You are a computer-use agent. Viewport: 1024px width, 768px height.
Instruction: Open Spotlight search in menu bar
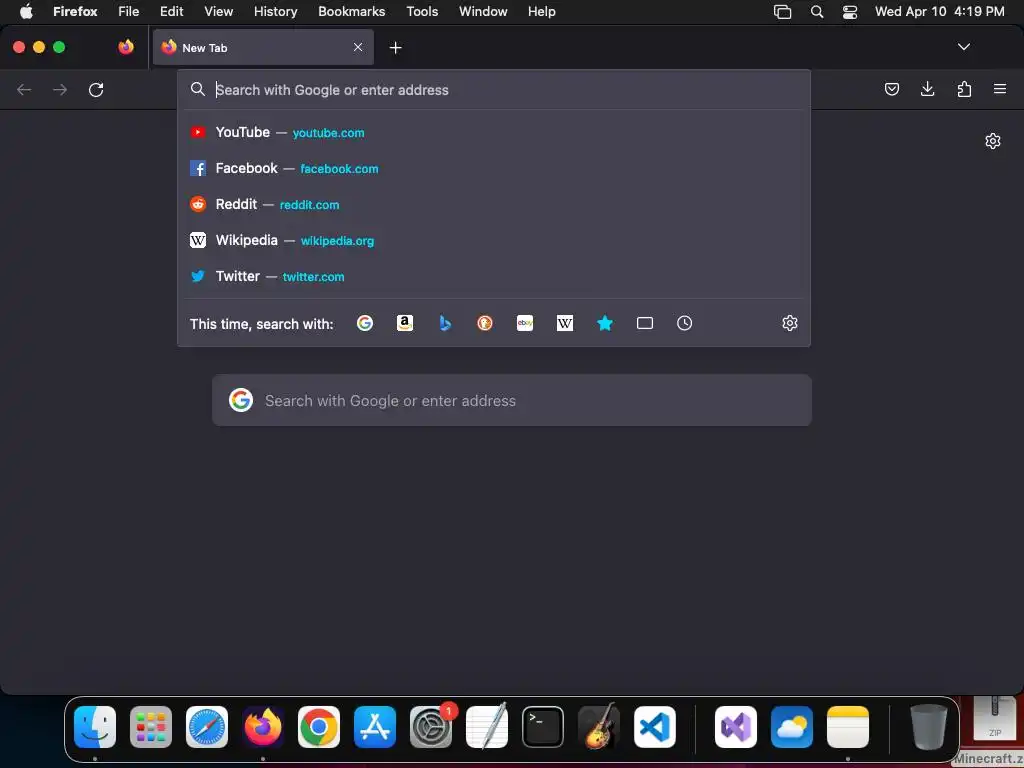tap(816, 11)
